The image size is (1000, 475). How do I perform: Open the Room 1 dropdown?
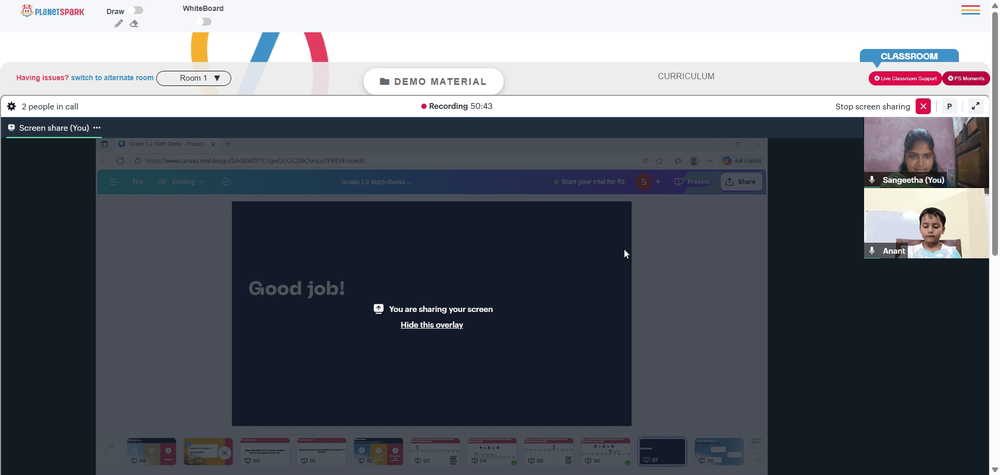click(194, 78)
